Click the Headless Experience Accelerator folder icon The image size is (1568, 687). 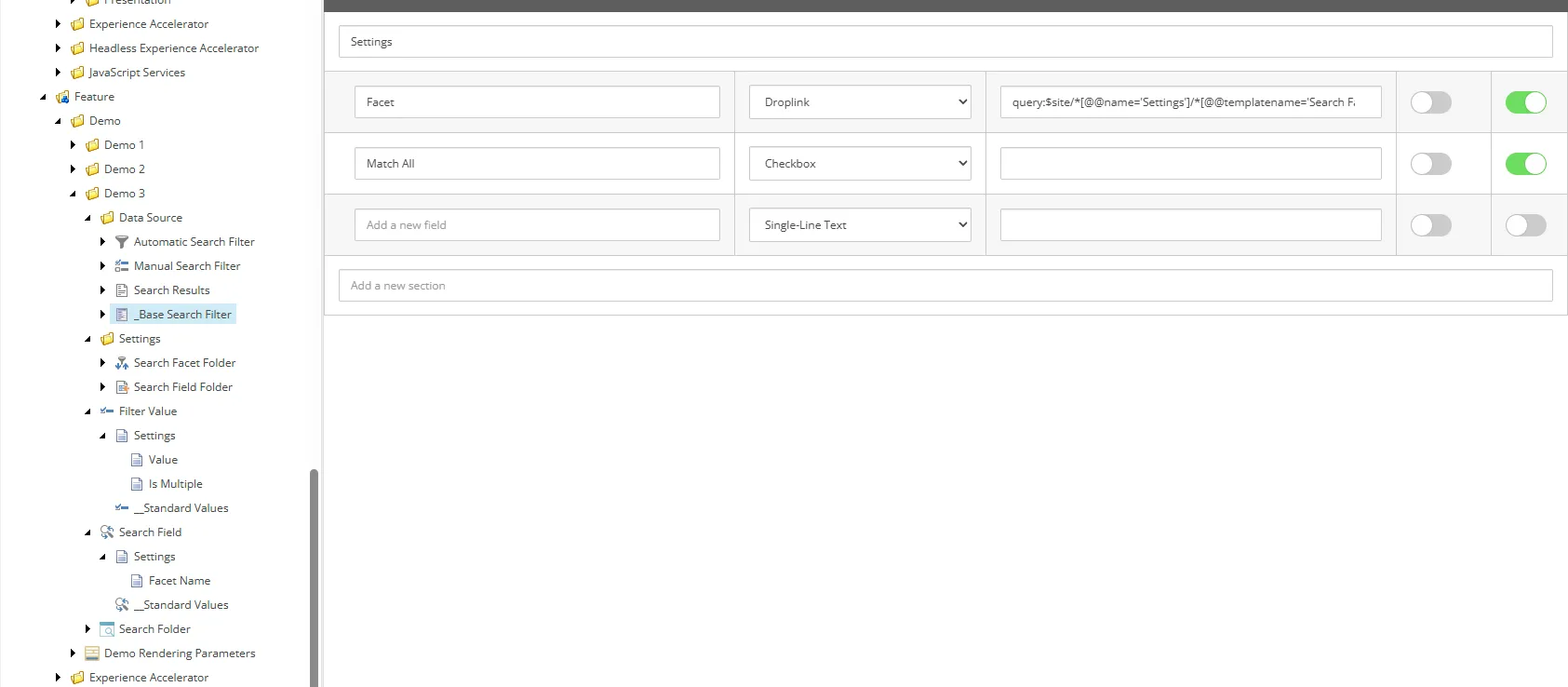[77, 48]
